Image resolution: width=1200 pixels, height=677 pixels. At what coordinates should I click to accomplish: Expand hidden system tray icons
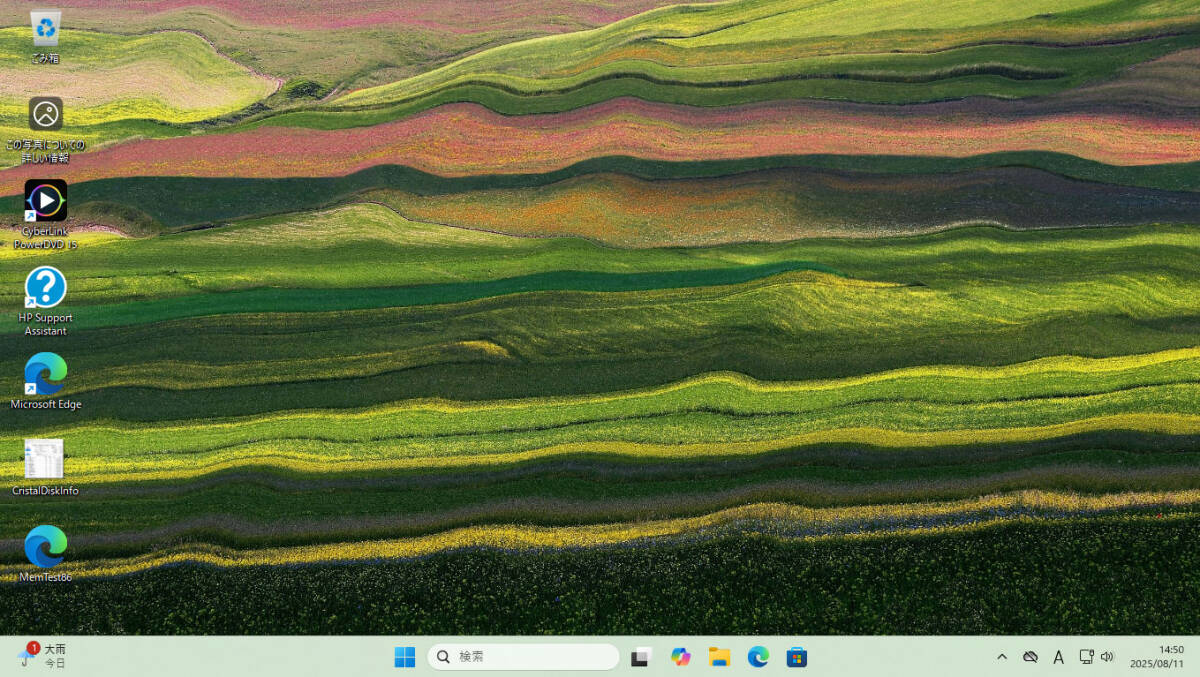[x=1001, y=657]
